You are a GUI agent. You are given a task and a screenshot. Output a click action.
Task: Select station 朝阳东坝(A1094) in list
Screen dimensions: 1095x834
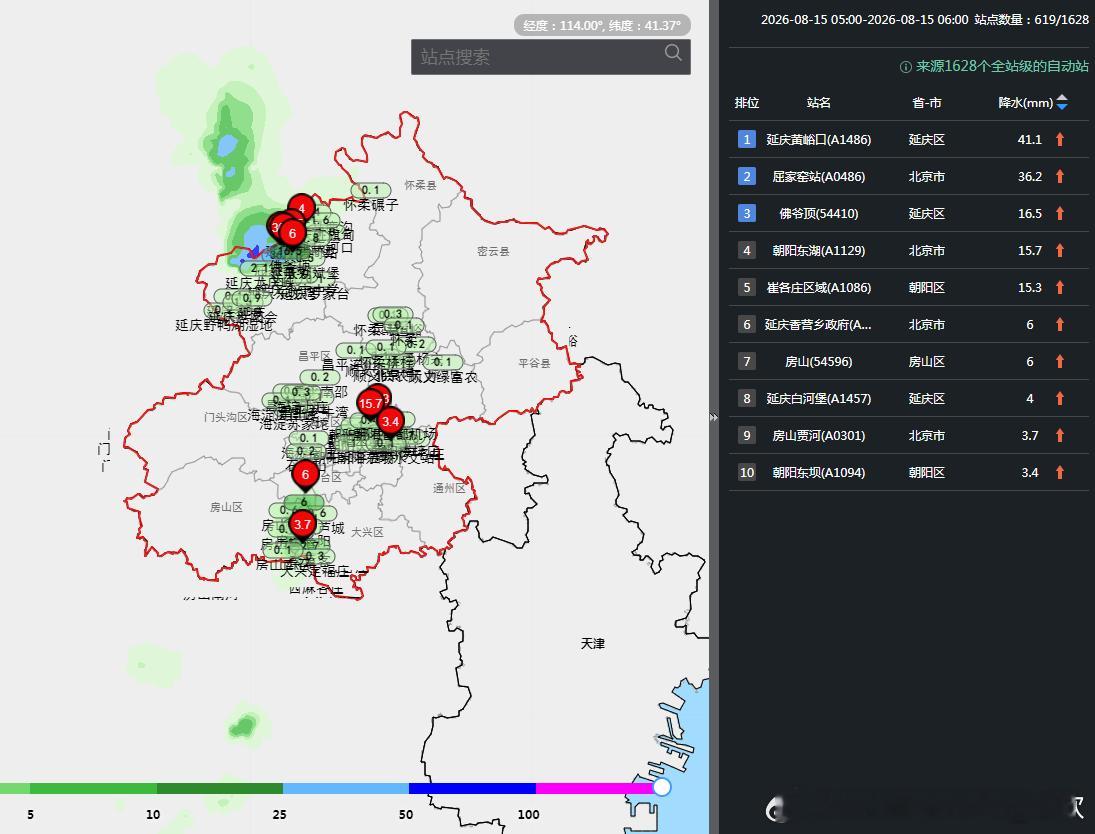click(818, 472)
